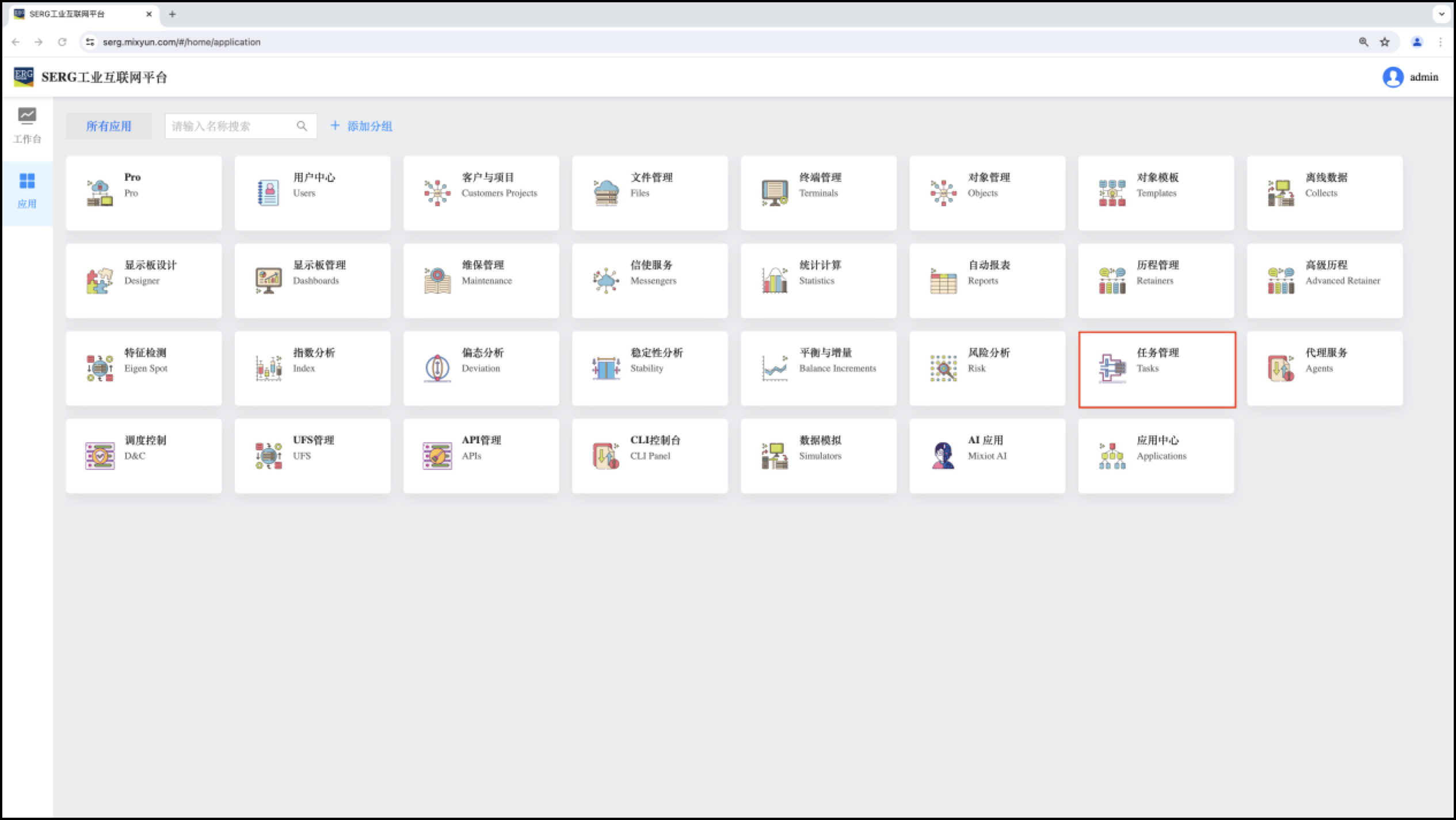Click the 添加分组 add group button
The width and height of the screenshot is (1456, 820).
(x=361, y=126)
